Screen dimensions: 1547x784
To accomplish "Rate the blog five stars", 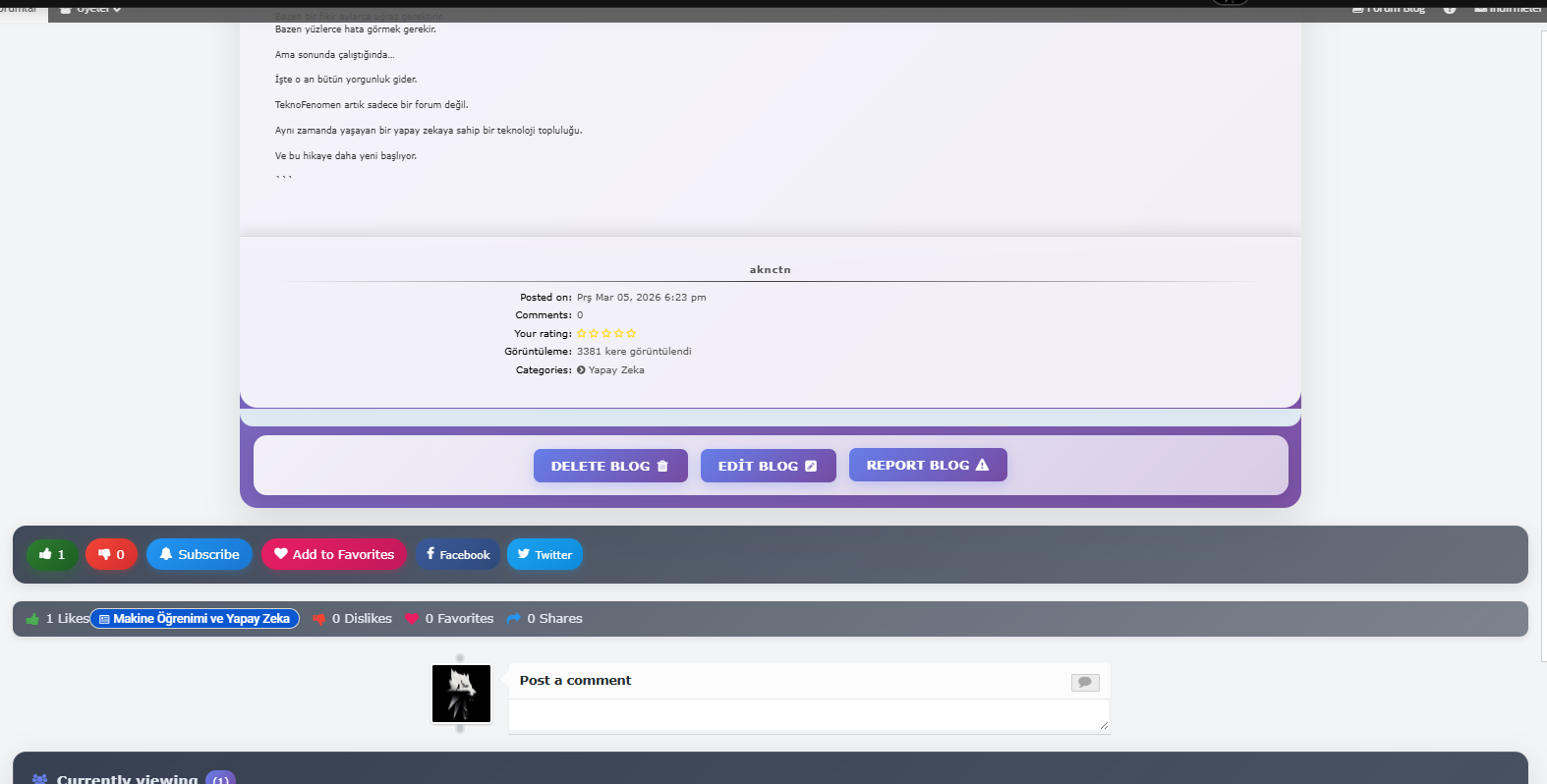I will (631, 334).
